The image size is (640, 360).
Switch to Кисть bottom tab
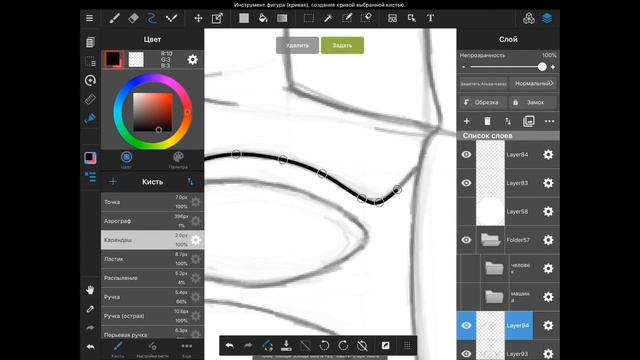click(118, 350)
